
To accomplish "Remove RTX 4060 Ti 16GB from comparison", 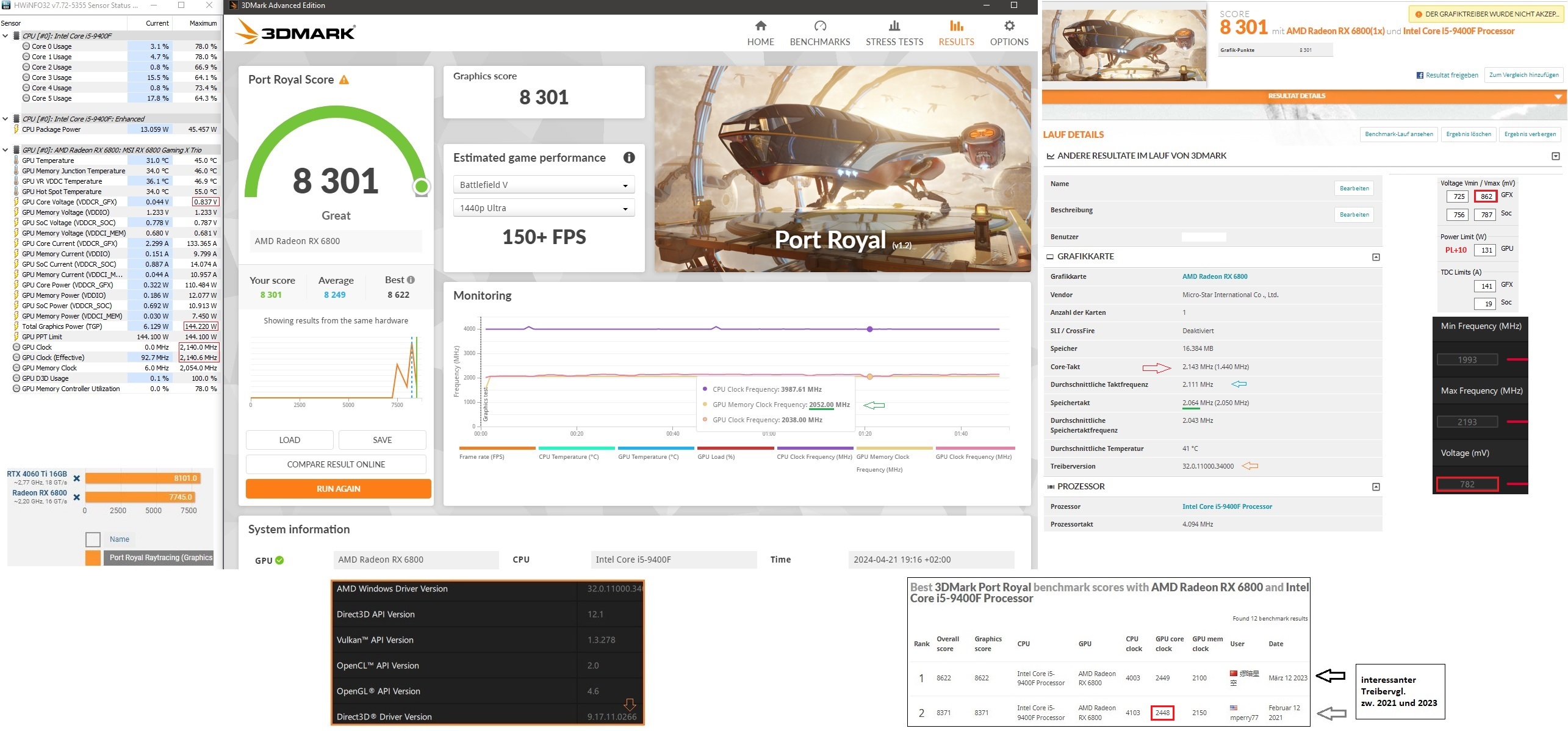I will (77, 478).
